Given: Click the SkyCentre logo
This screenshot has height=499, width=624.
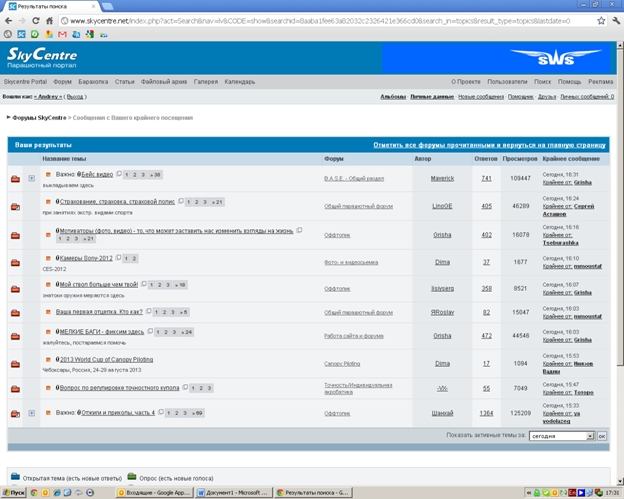Looking at the screenshot, I should point(42,58).
